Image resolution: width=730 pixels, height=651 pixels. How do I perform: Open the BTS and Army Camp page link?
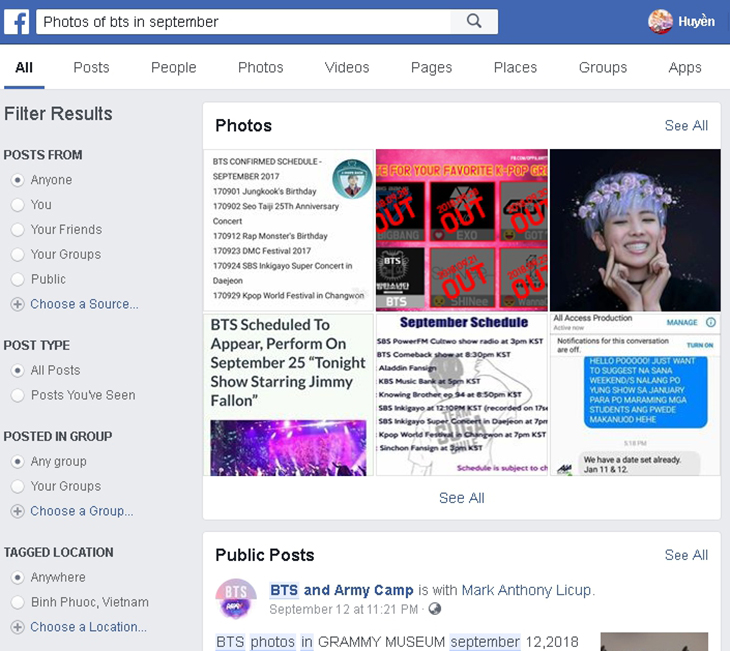pos(341,590)
